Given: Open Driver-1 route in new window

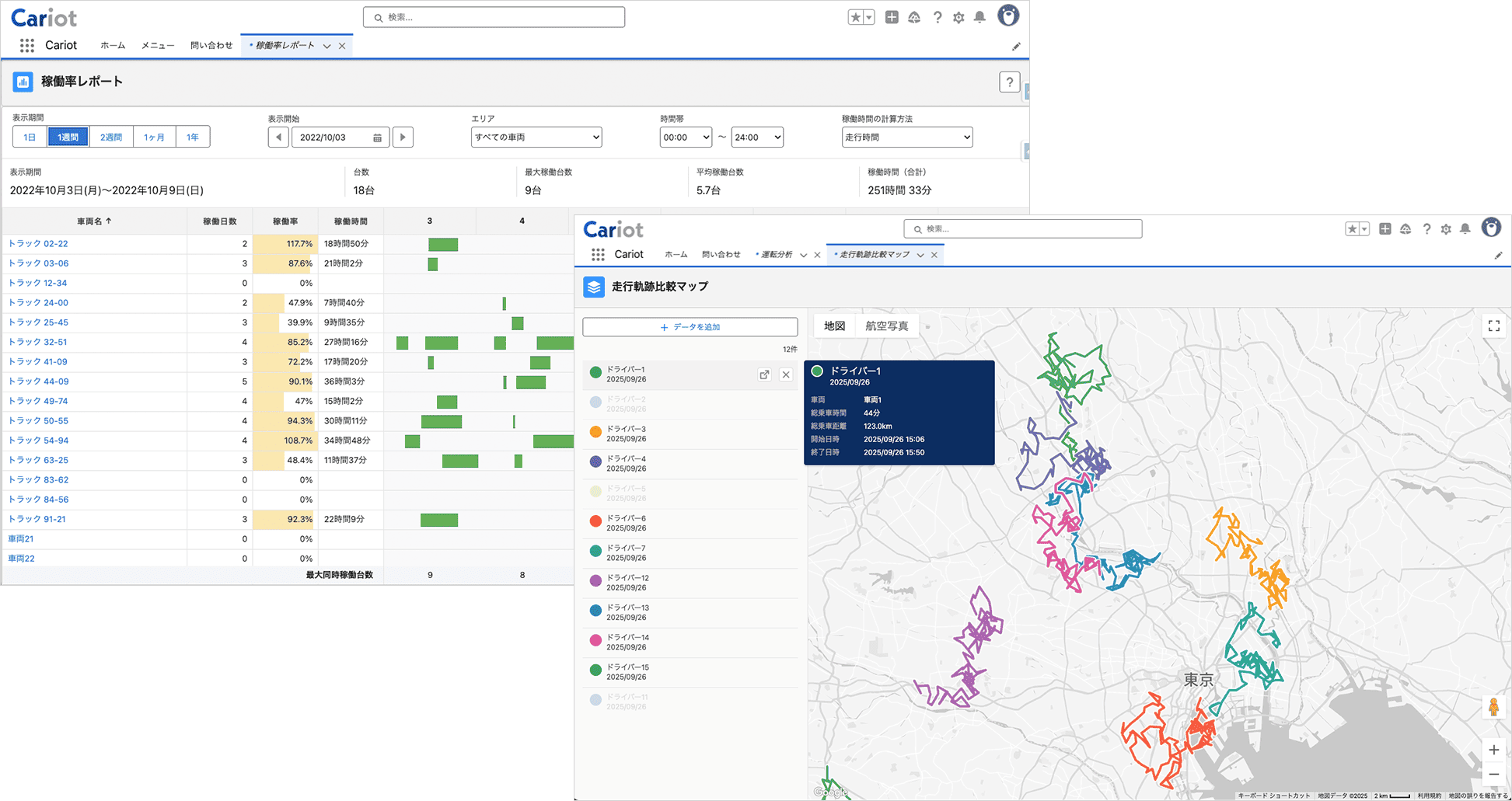Looking at the screenshot, I should 764,374.
